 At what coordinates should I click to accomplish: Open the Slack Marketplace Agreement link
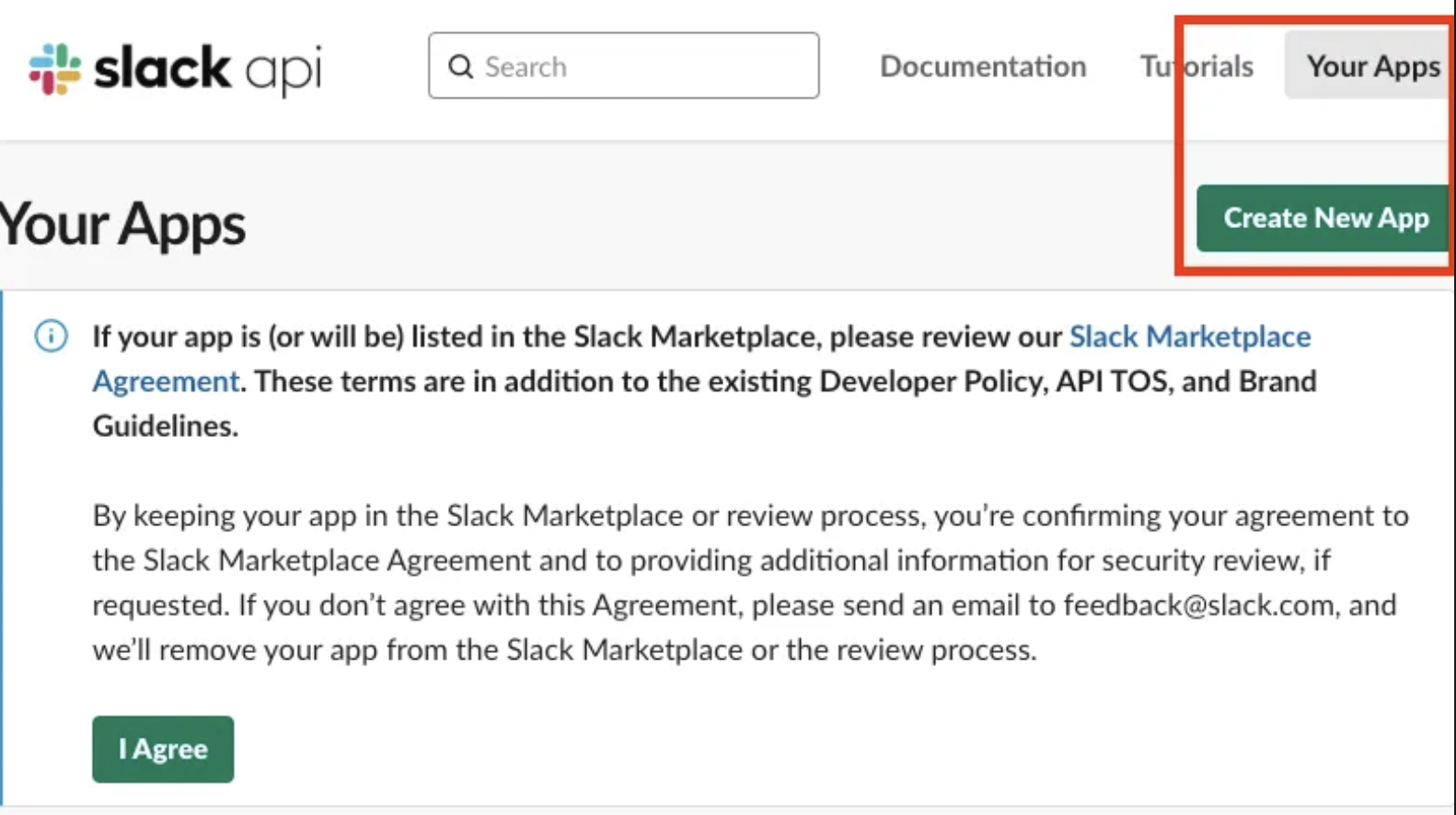tap(1189, 337)
